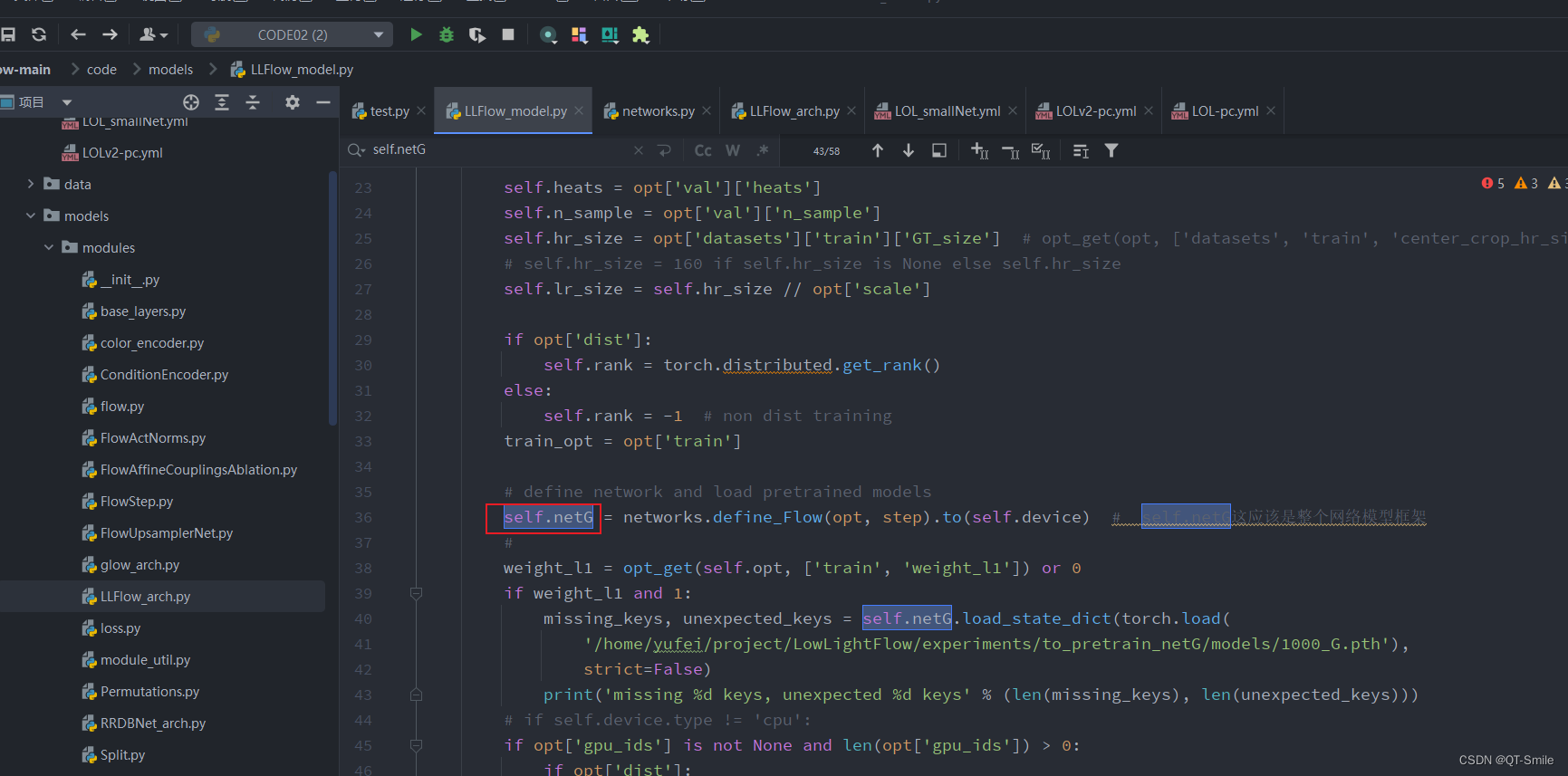
Task: Collapse the modules folder
Action: 49,247
